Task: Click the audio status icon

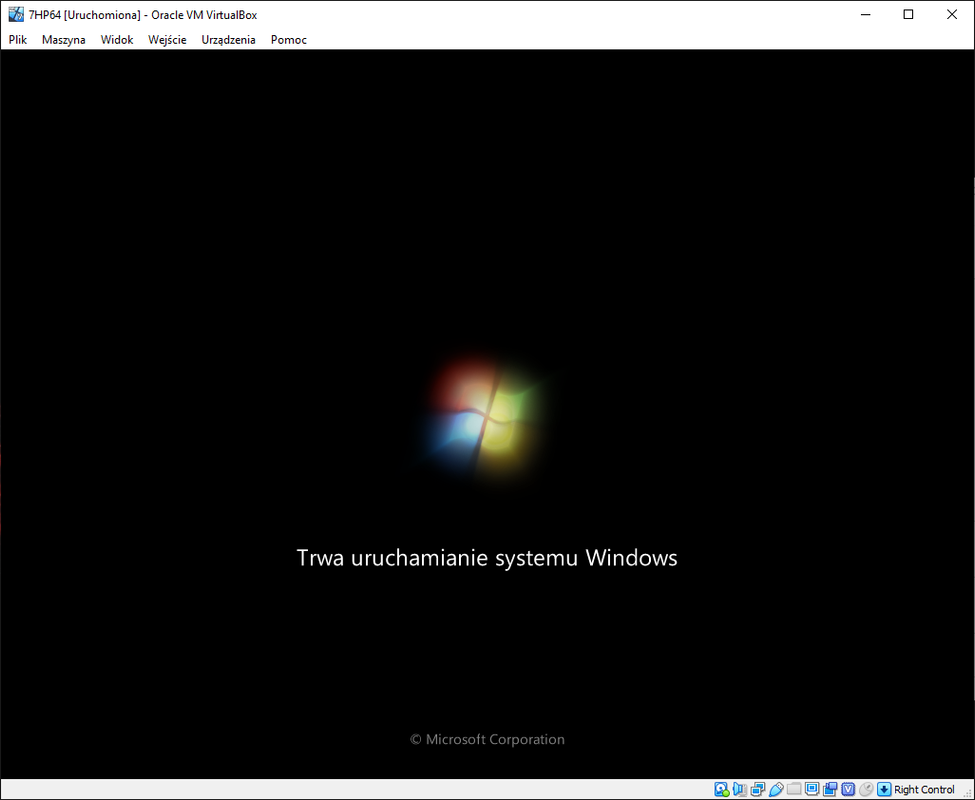Action: pyautogui.click(x=739, y=789)
